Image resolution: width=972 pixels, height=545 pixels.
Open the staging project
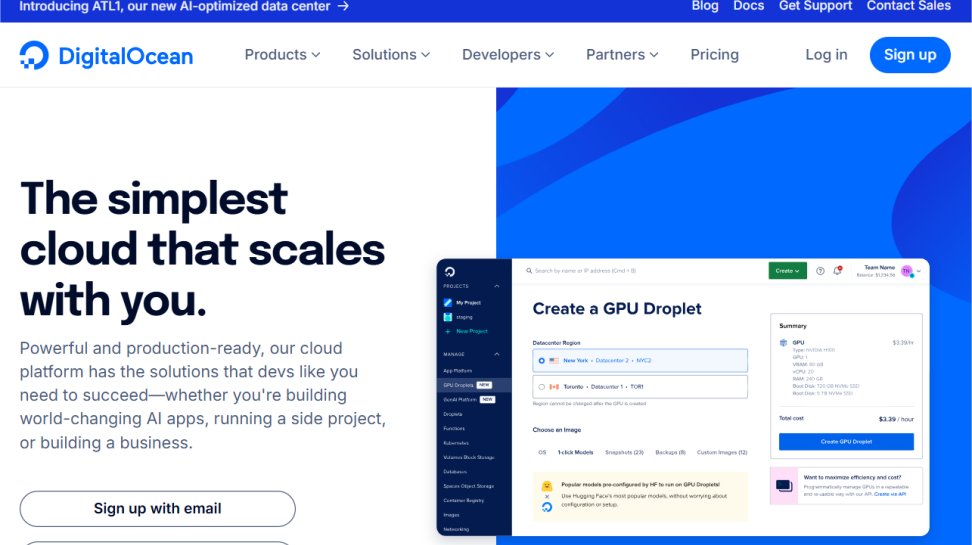point(464,317)
